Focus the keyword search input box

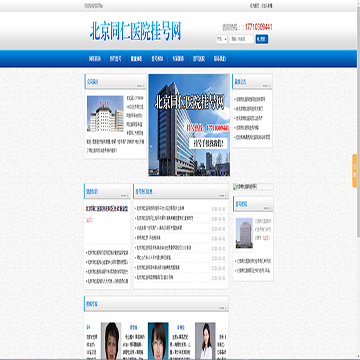(241, 39)
